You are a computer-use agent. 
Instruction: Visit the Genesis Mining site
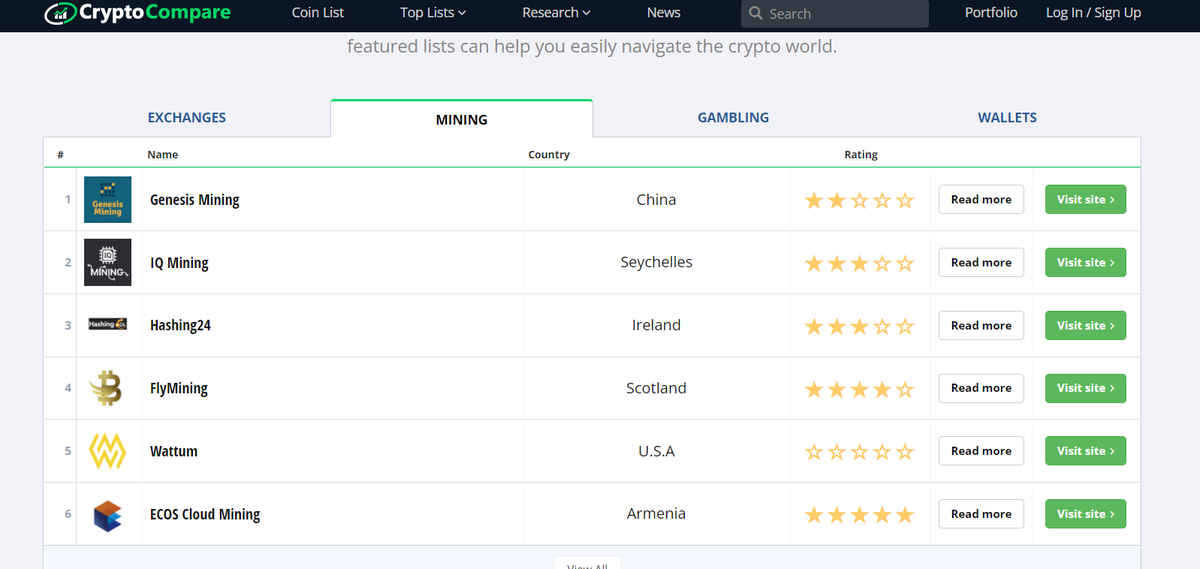1086,199
